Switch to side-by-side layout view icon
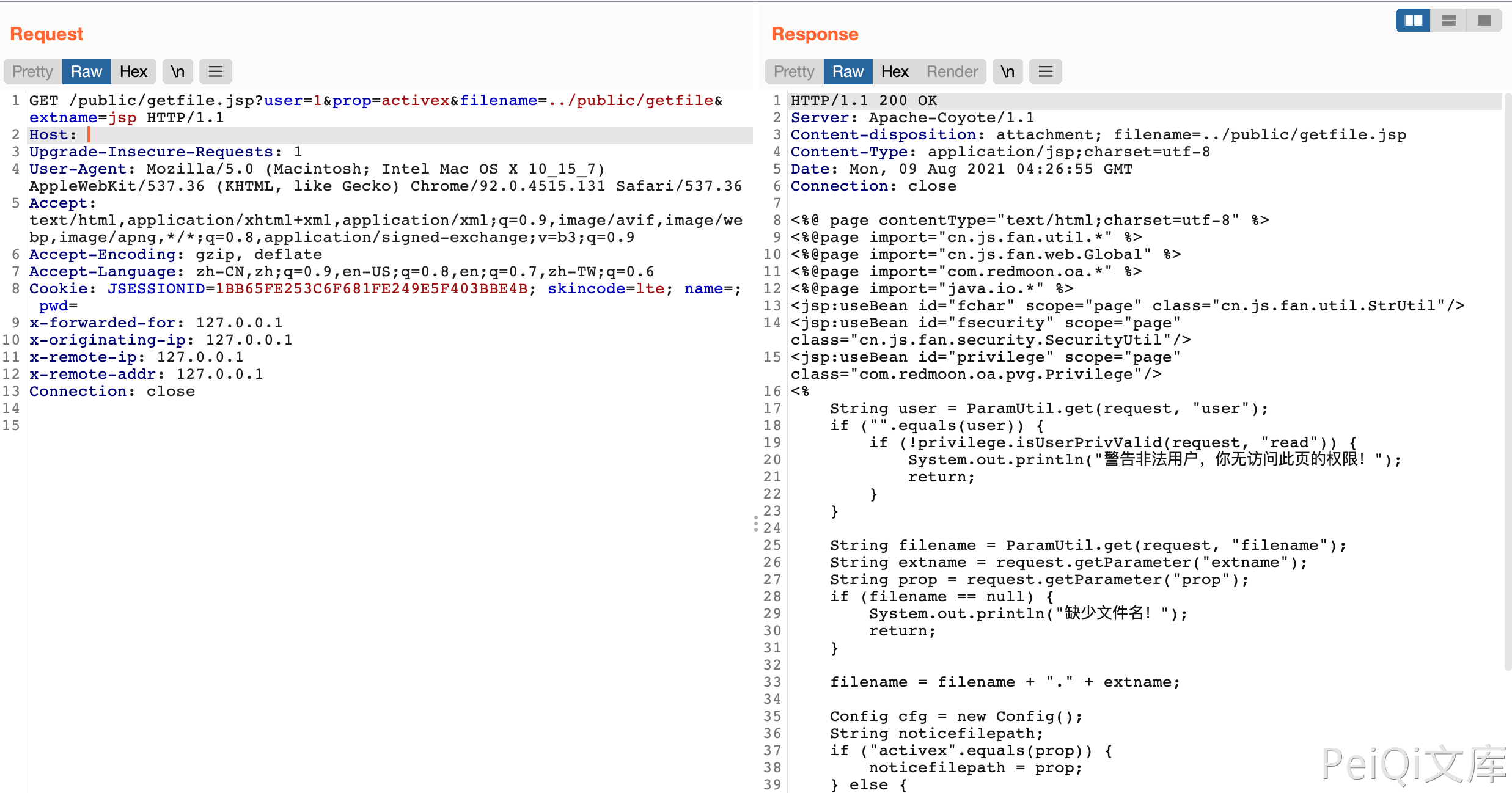Image resolution: width=1512 pixels, height=793 pixels. coord(1412,21)
